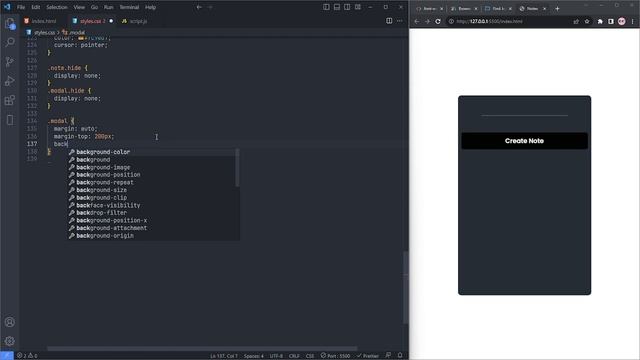This screenshot has width=640, height=360.
Task: View site information in address bar
Action: click(451, 21)
